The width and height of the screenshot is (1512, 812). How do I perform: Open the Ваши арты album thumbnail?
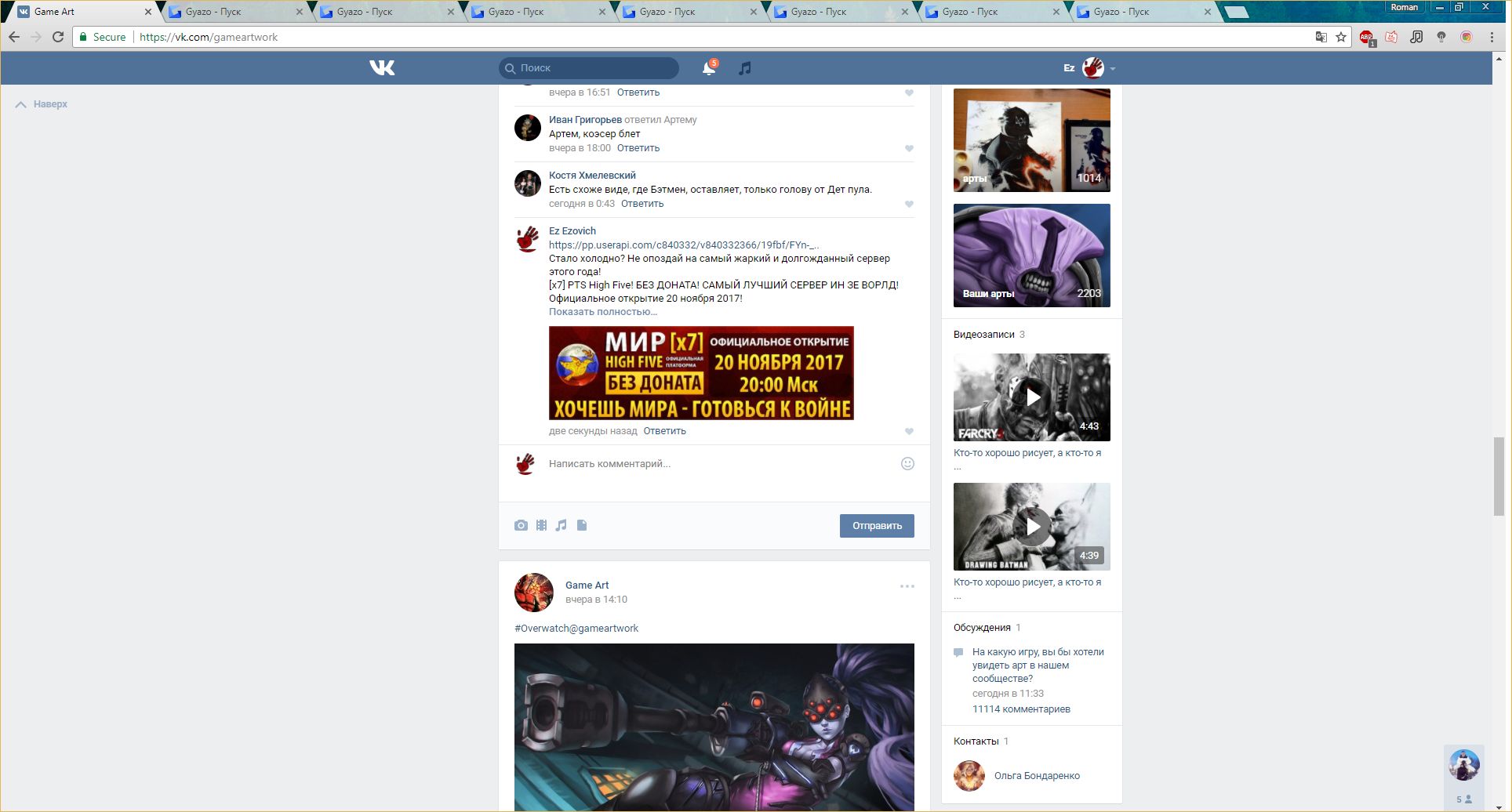point(1032,256)
